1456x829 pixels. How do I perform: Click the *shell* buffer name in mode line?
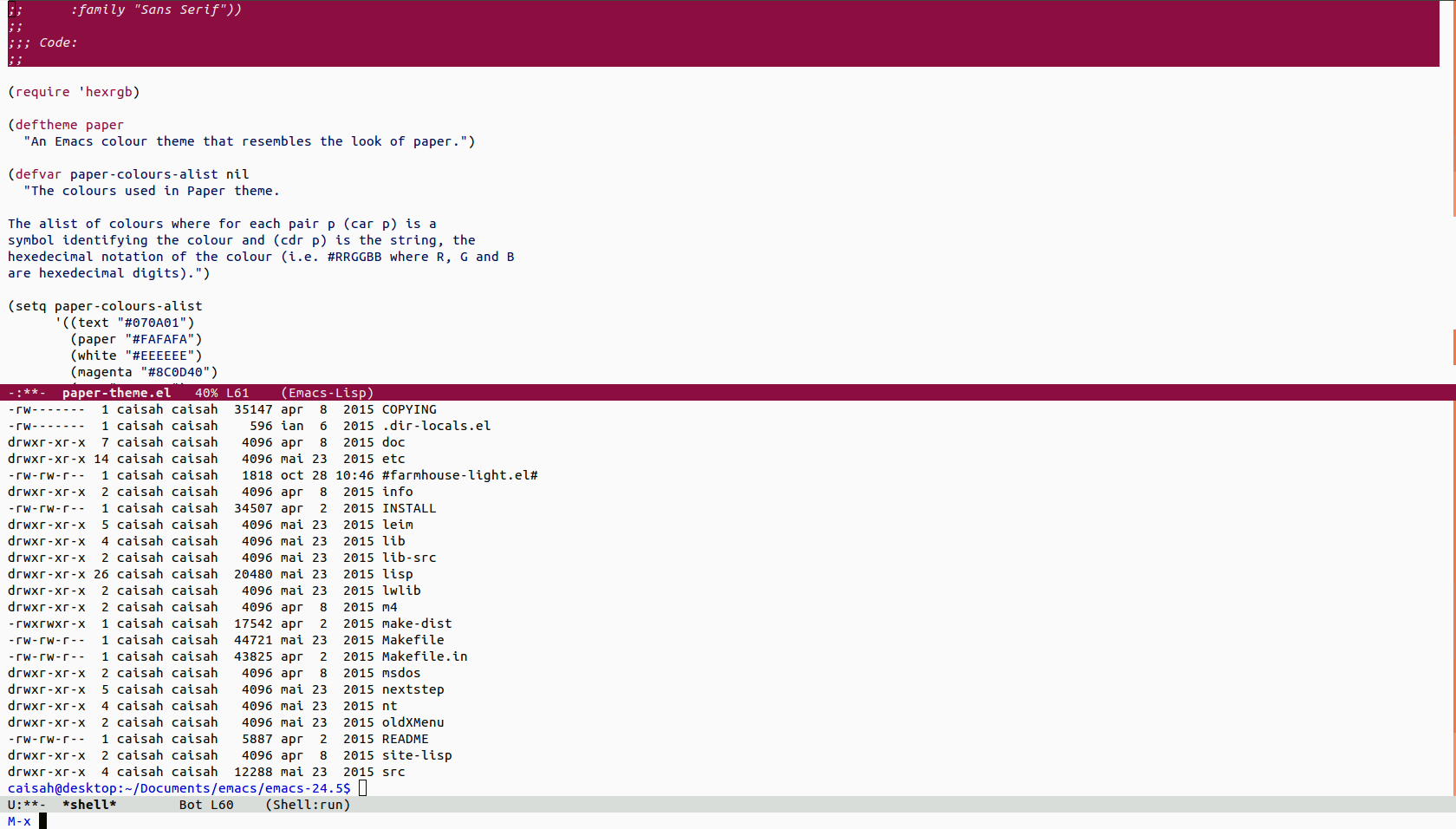[x=89, y=805]
